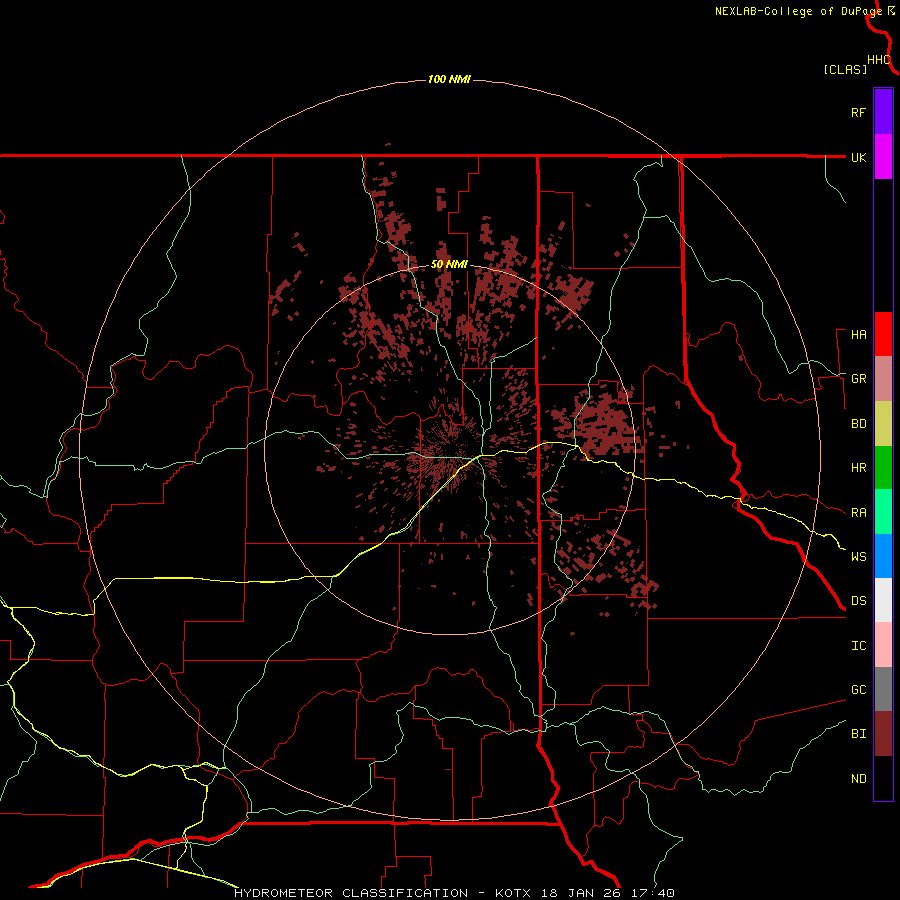This screenshot has height=900, width=900.
Task: Click the WS blue legend color swatch
Action: pyautogui.click(x=883, y=556)
